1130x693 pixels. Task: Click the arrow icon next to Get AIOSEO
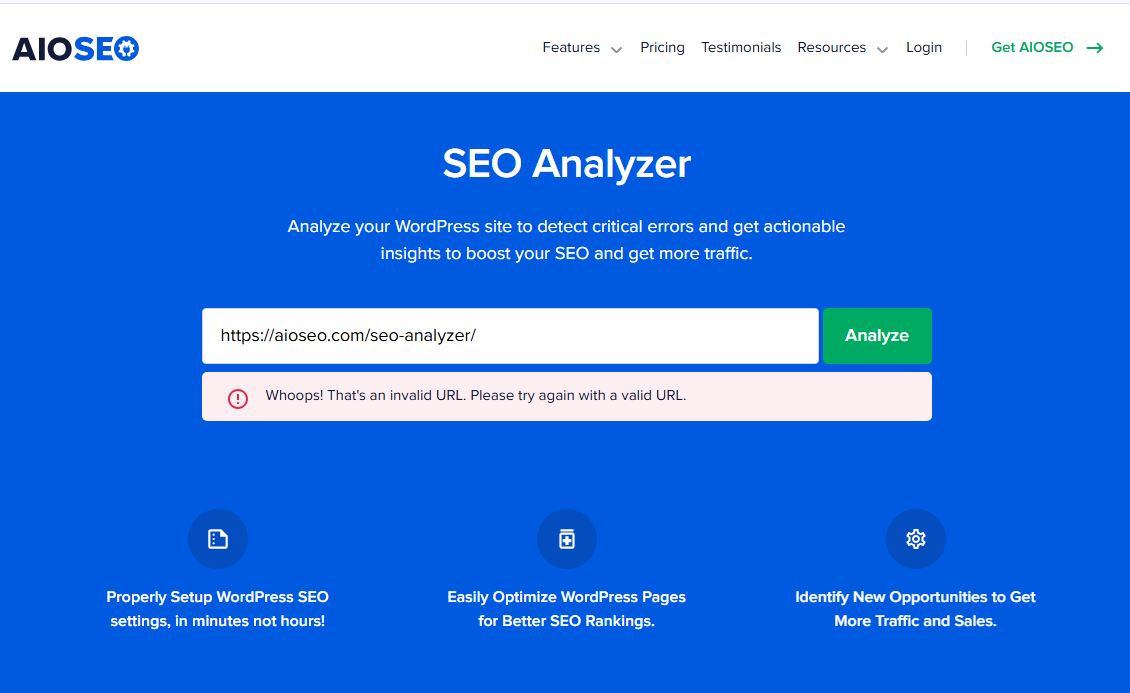tap(1095, 48)
